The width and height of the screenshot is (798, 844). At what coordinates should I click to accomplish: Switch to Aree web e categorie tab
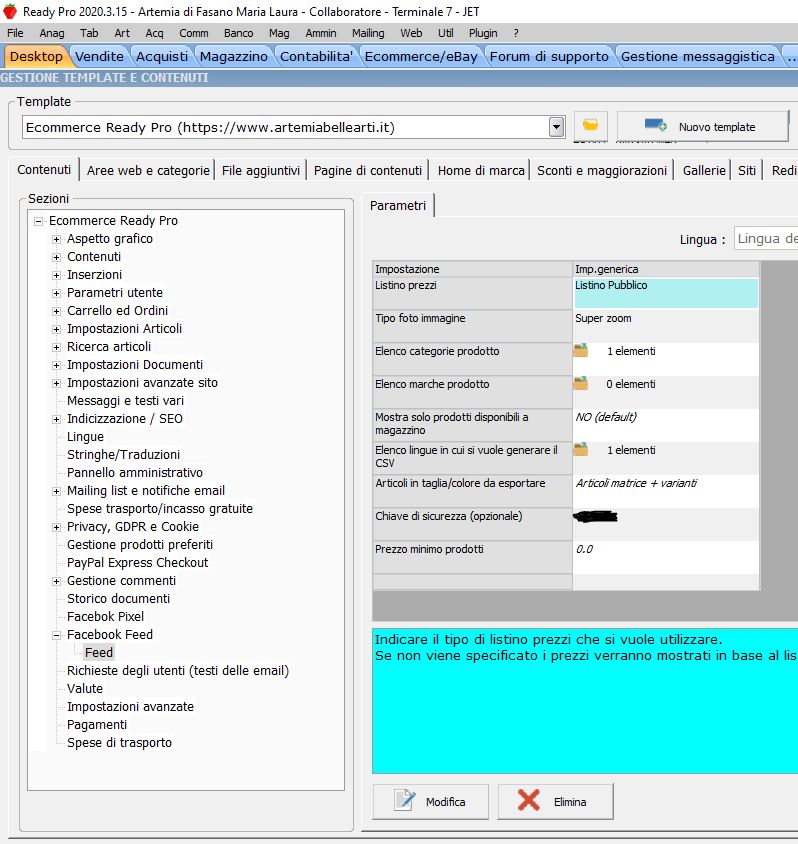(x=148, y=171)
